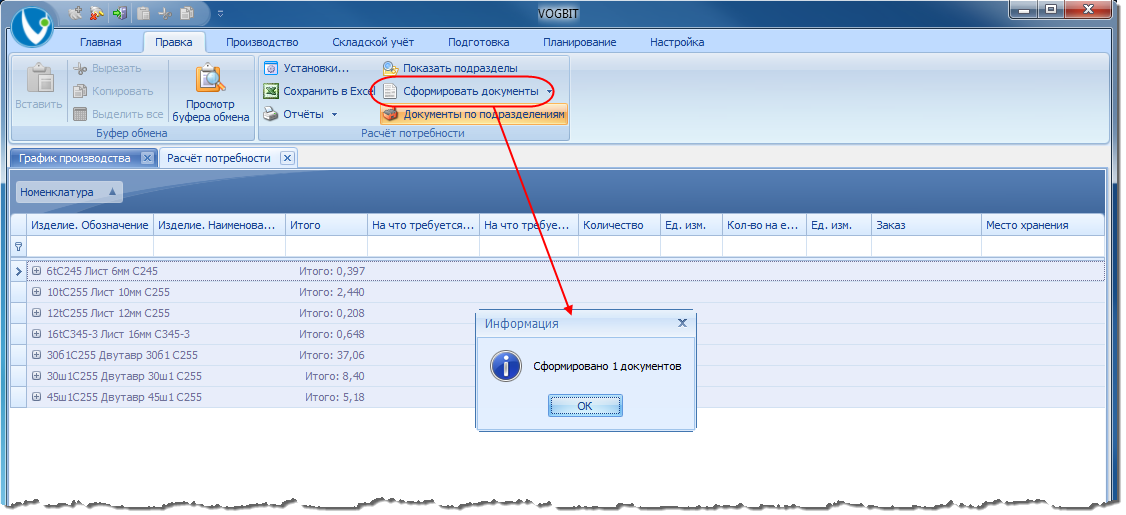This screenshot has height=515, width=1126.
Task: Select the Расчёт потребности document tab
Action: tap(219, 158)
